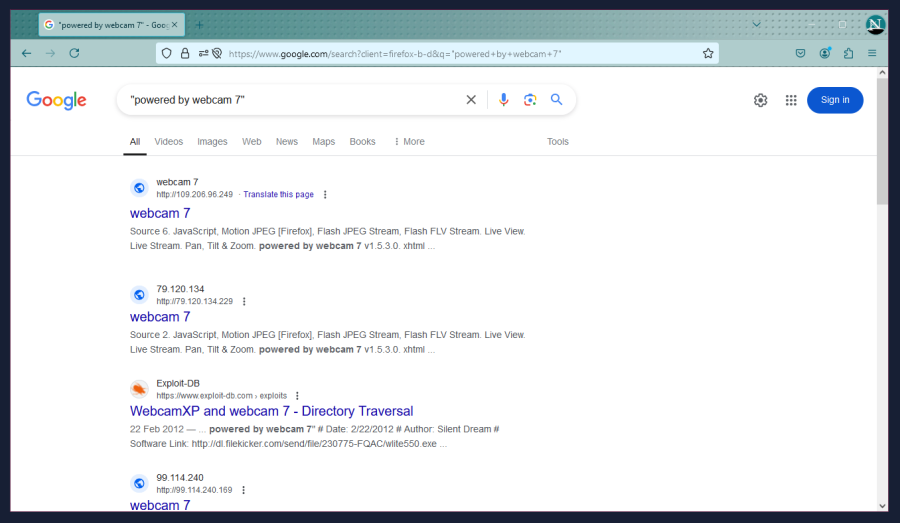
Task: Open the Google apps grid
Action: pos(791,100)
